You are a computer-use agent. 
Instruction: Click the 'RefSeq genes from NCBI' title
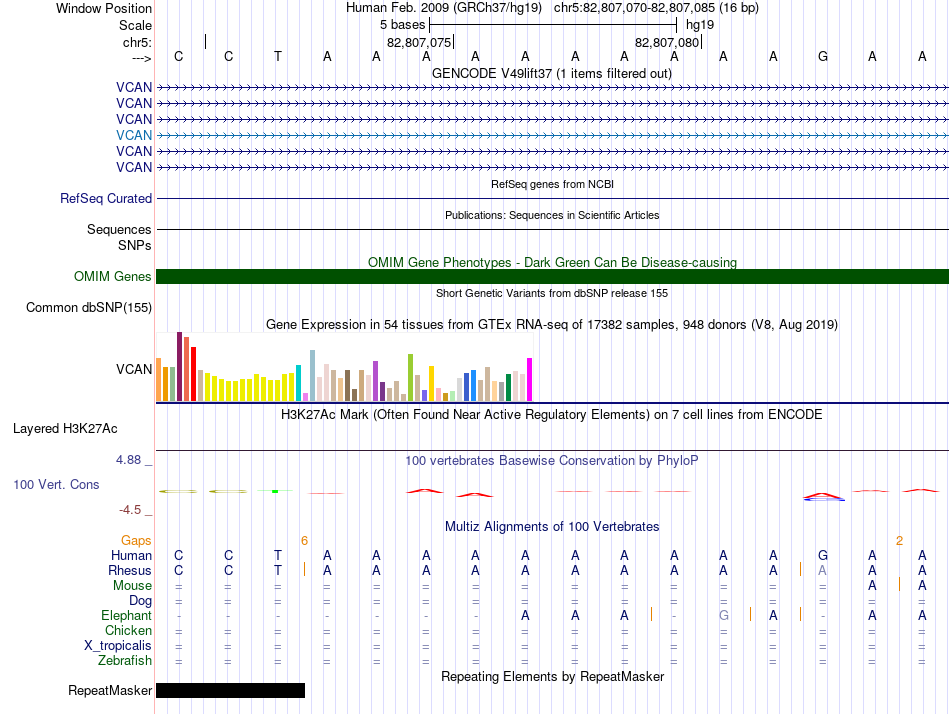(552, 184)
